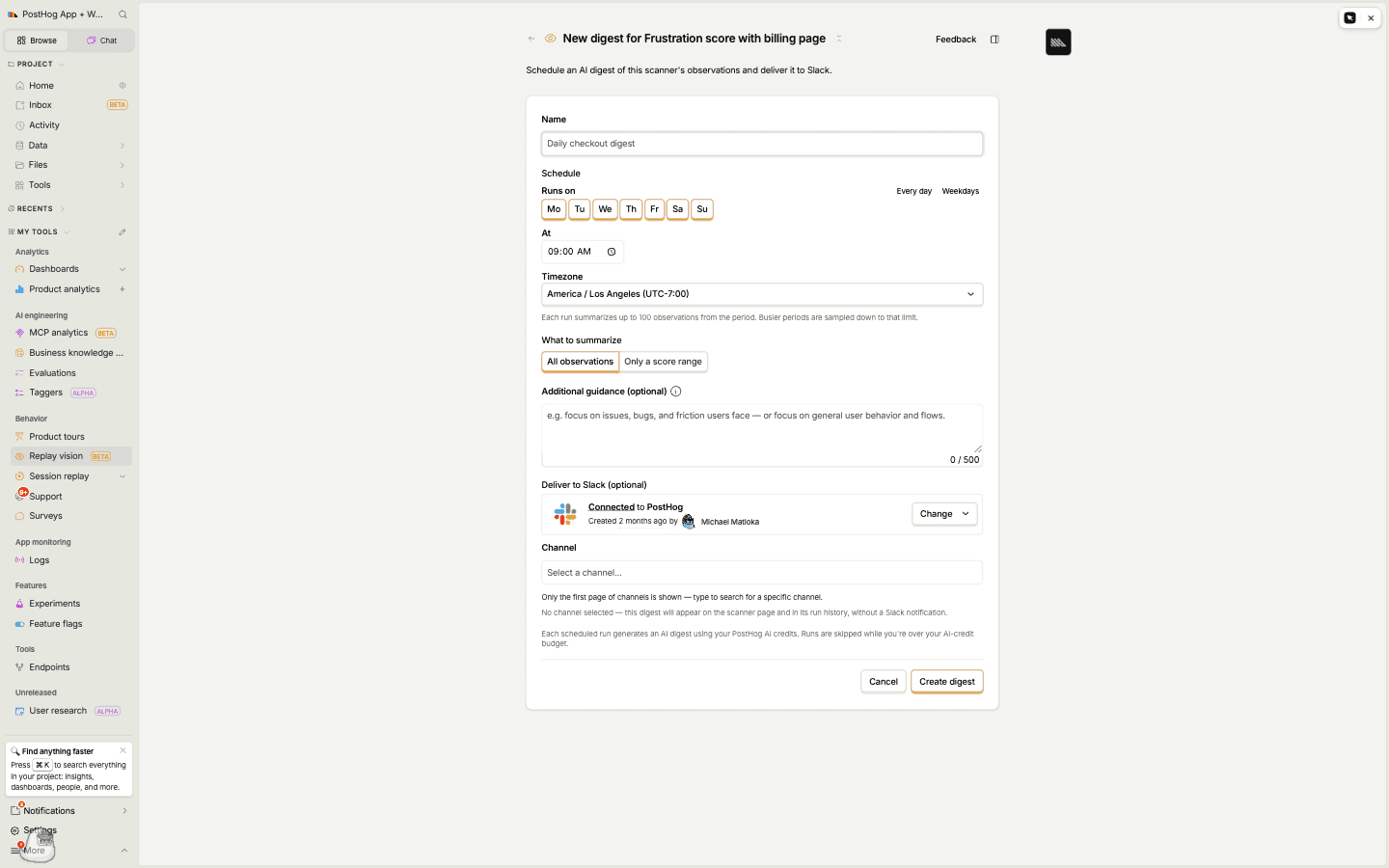This screenshot has height=868, width=1389.
Task: Switch to the Browse tab
Action: coord(37,41)
